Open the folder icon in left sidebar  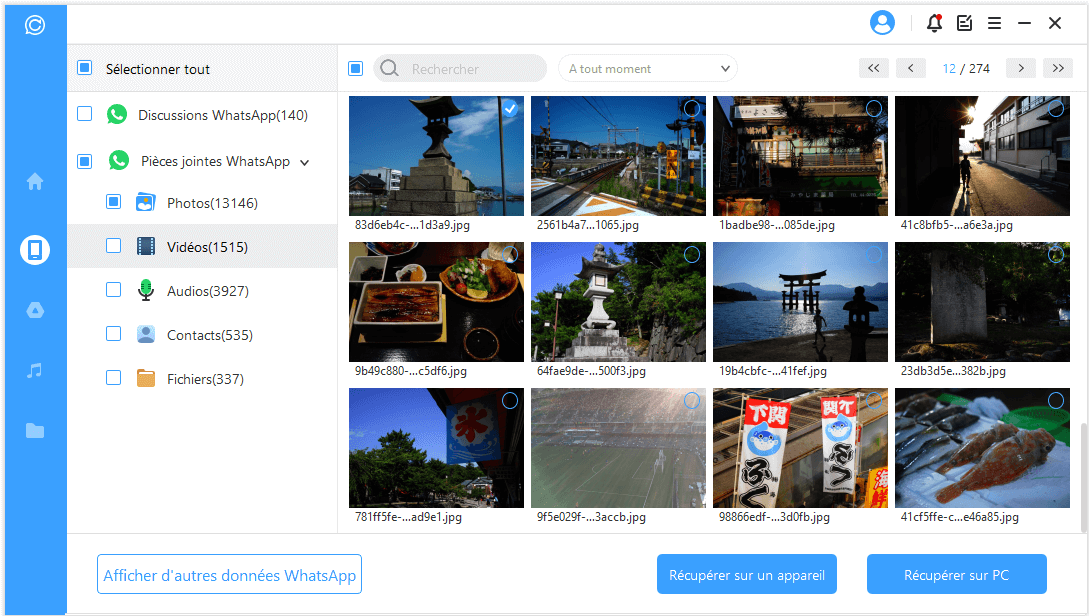click(35, 431)
